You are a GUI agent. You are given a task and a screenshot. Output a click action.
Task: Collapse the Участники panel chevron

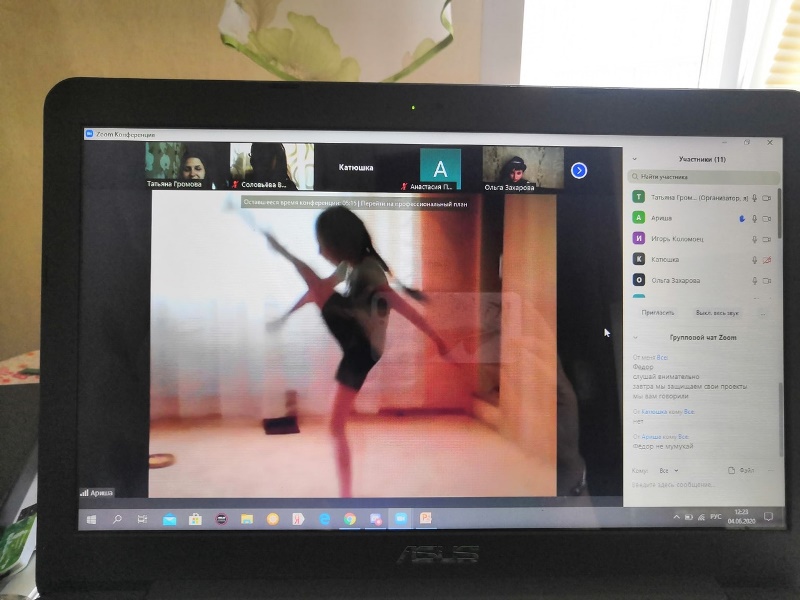[636, 160]
